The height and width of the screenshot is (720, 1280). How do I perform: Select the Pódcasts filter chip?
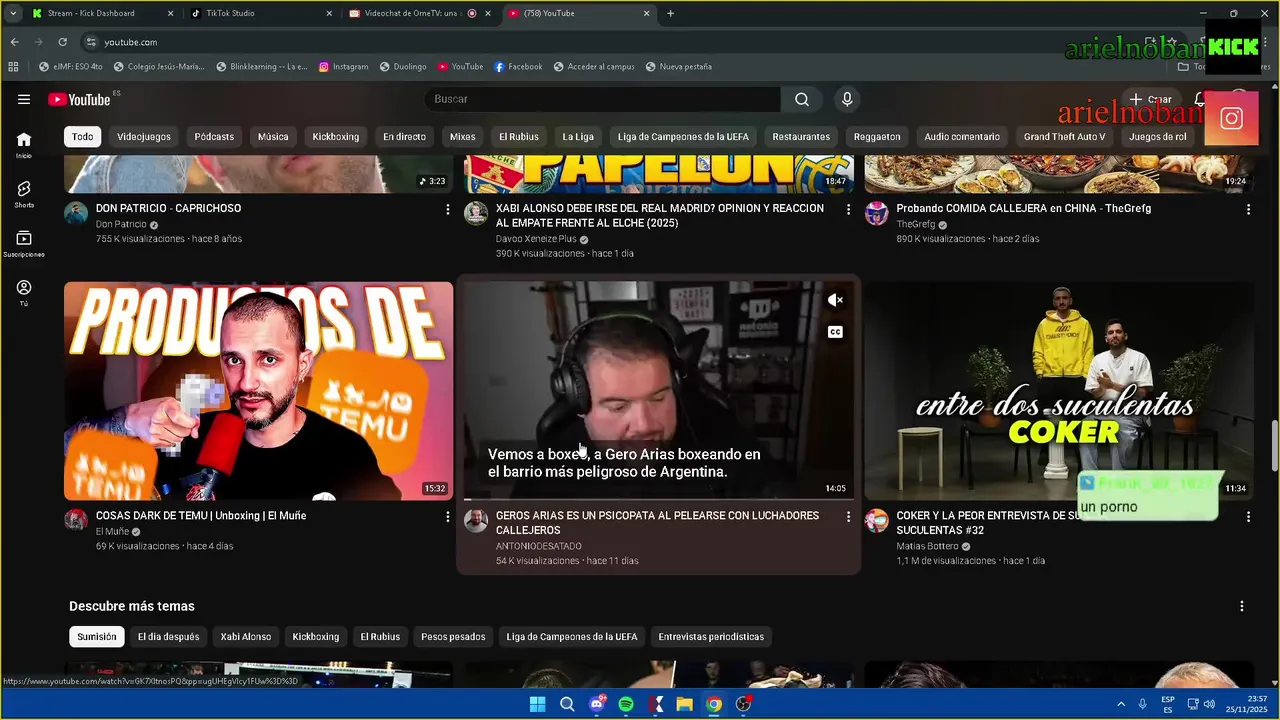214,137
